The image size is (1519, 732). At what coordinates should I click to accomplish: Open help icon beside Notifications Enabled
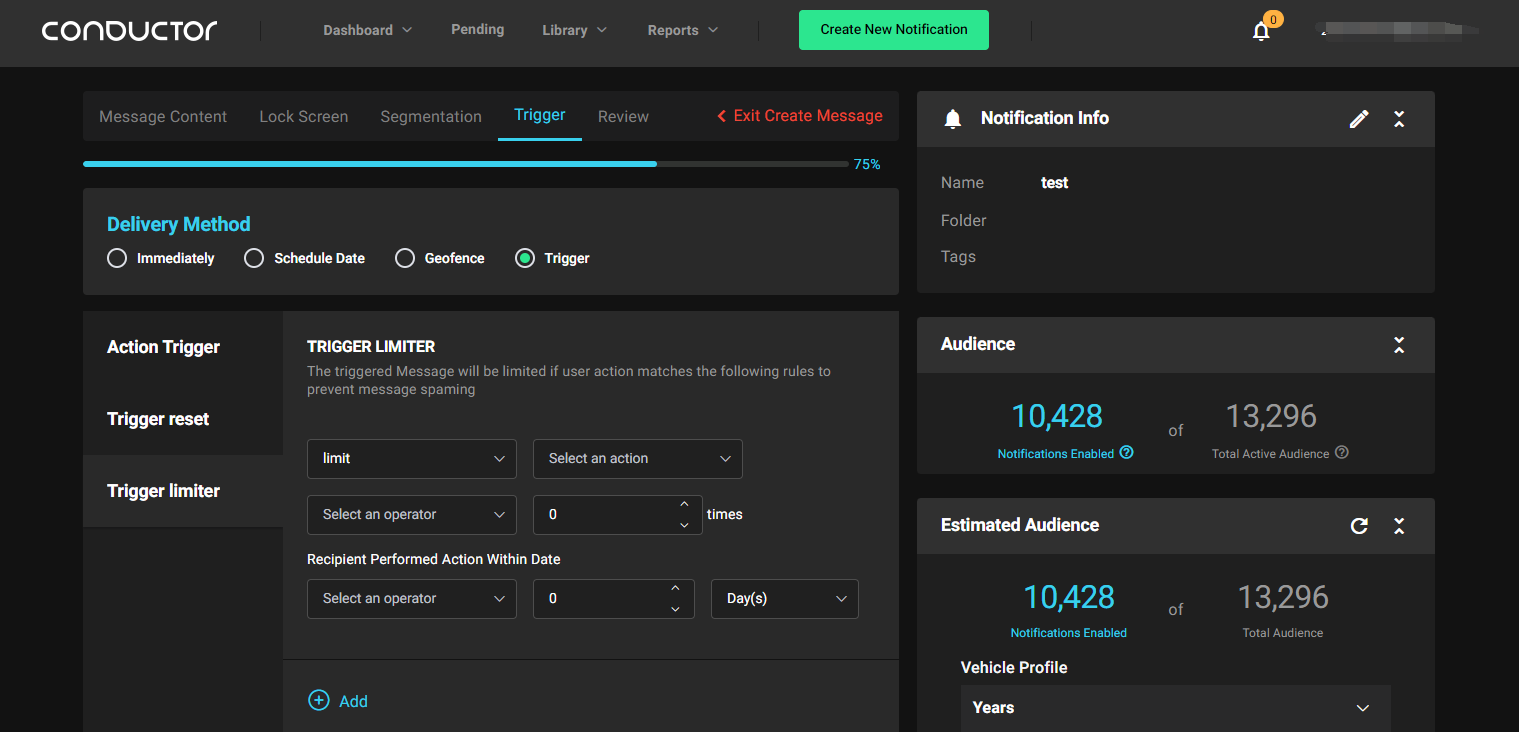pyautogui.click(x=1127, y=452)
